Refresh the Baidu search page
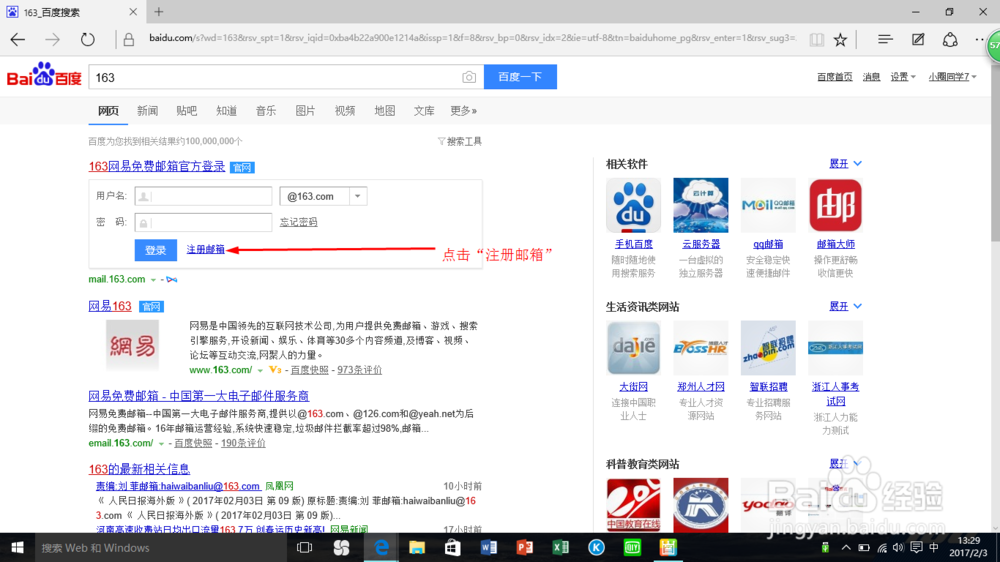The image size is (1000, 562). click(x=87, y=40)
